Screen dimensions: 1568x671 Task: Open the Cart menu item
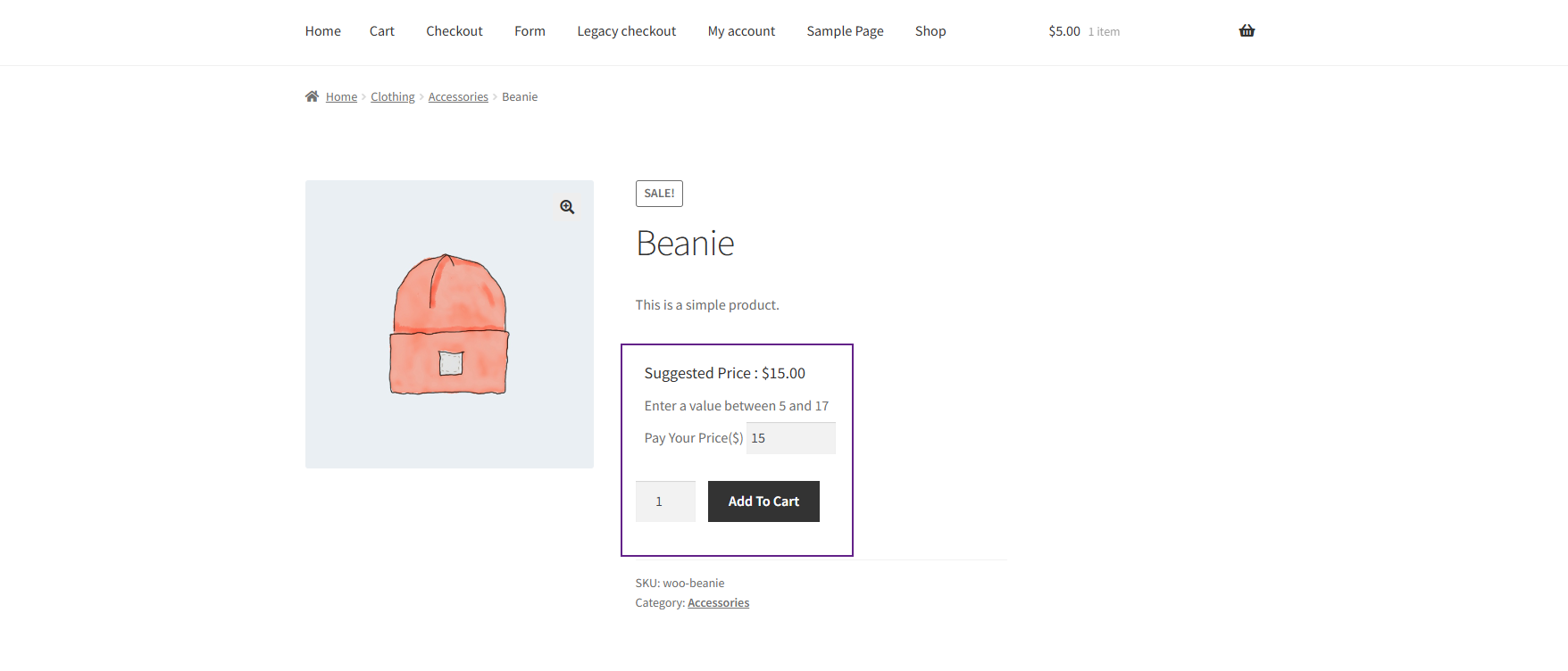point(382,31)
